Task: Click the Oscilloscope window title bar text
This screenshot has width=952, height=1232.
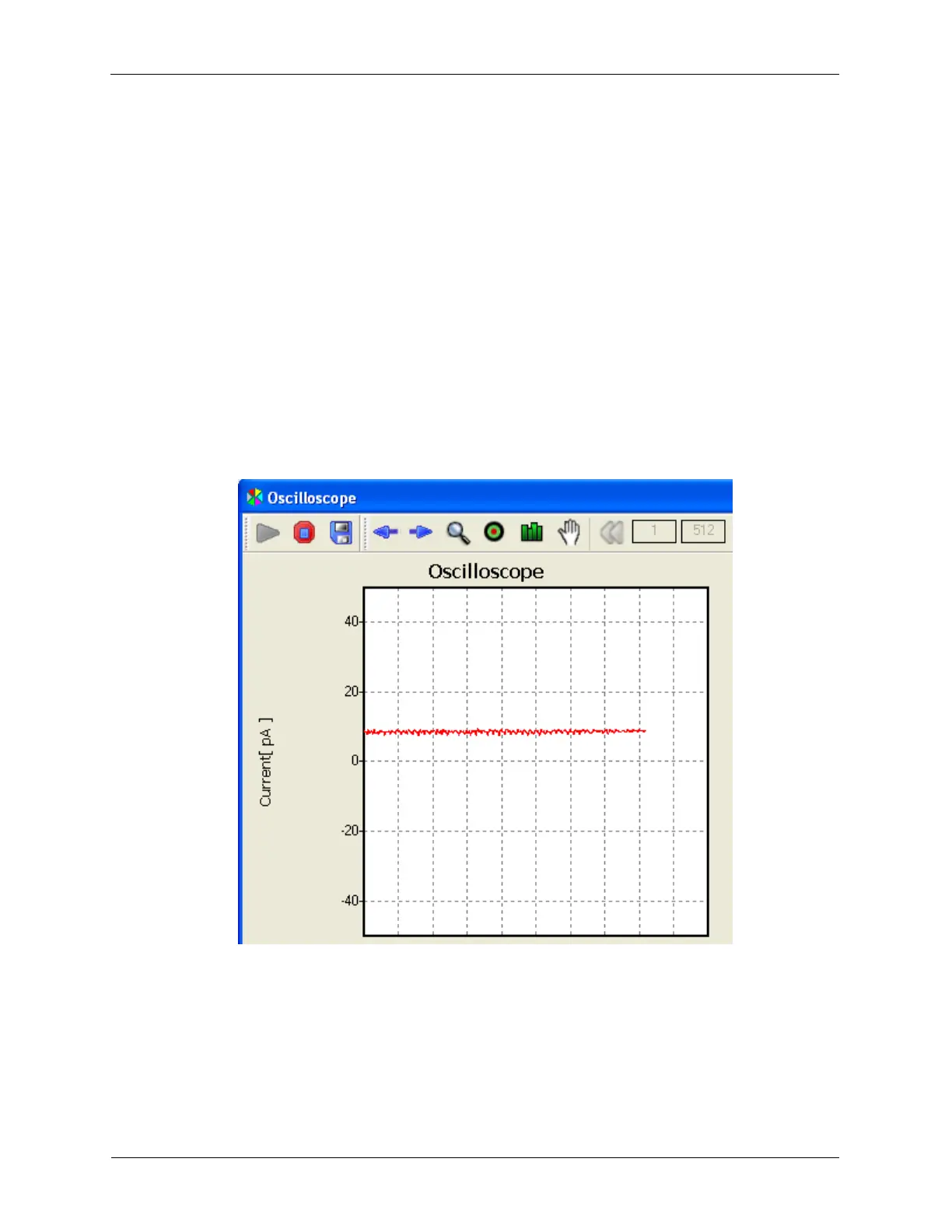Action: pyautogui.click(x=312, y=499)
